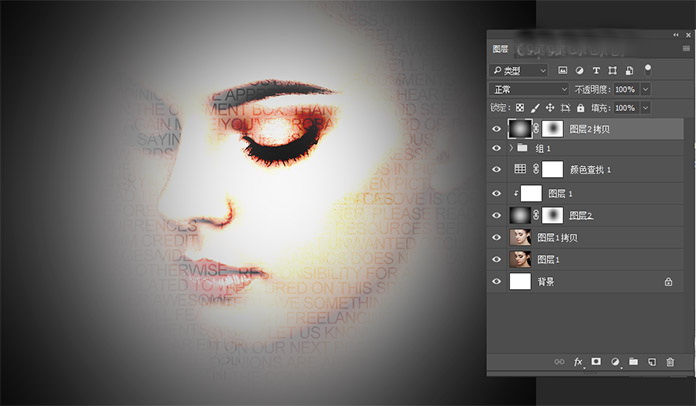Image resolution: width=696 pixels, height=406 pixels.
Task: Toggle visibility of 背景 layer
Action: click(497, 283)
